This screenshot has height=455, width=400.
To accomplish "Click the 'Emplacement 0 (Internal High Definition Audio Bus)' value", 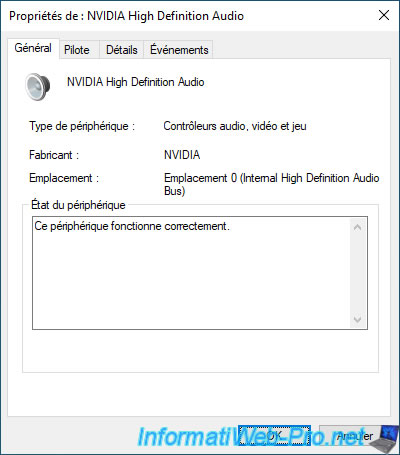I will click(x=272, y=184).
